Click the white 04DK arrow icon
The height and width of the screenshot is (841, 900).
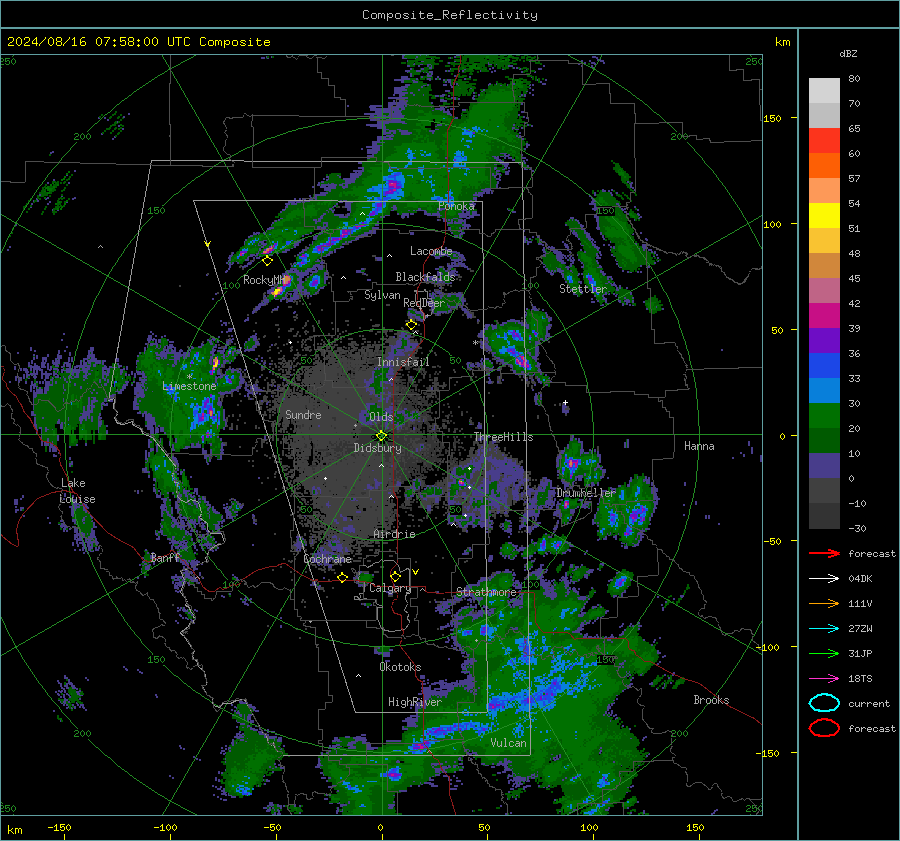[824, 579]
